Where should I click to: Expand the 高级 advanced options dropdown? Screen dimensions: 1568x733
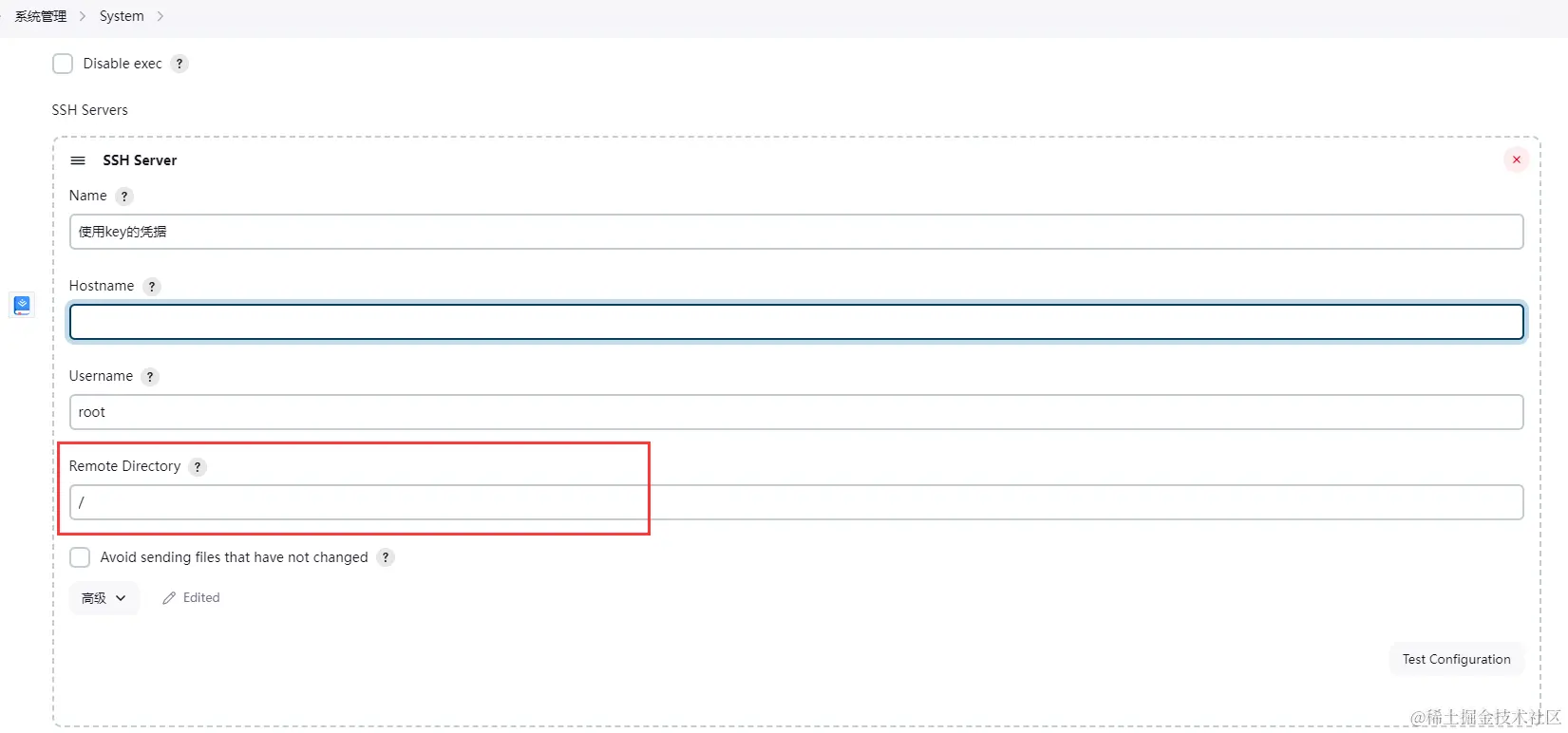coord(104,598)
